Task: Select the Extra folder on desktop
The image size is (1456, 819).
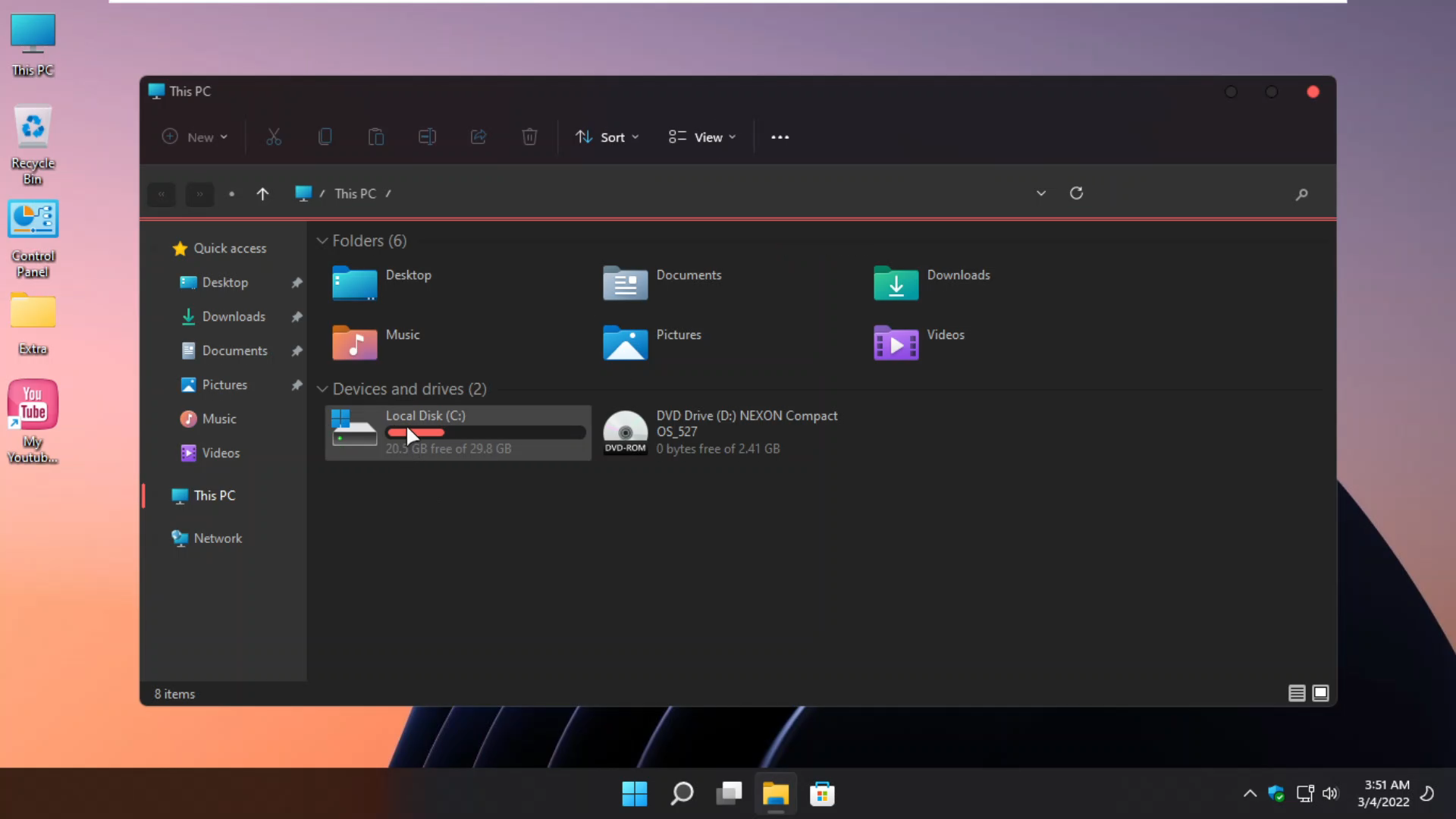Action: point(33,325)
